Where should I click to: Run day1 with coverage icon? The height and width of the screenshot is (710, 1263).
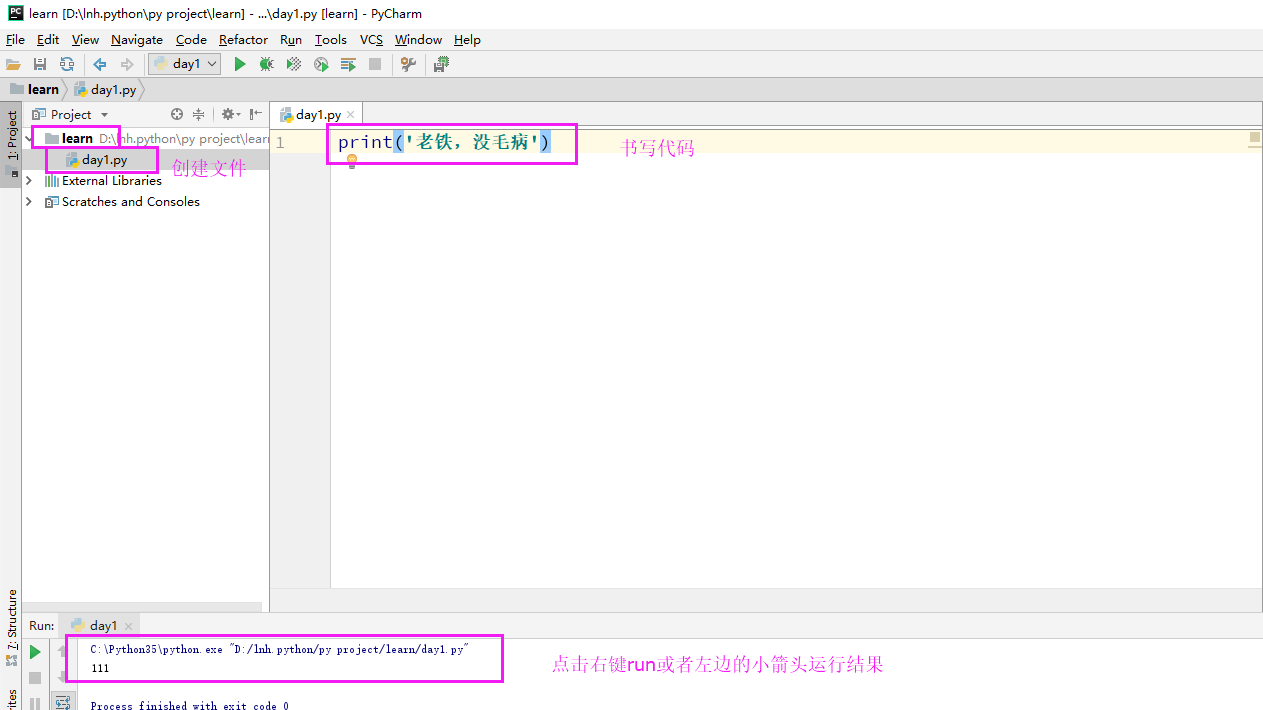[294, 64]
